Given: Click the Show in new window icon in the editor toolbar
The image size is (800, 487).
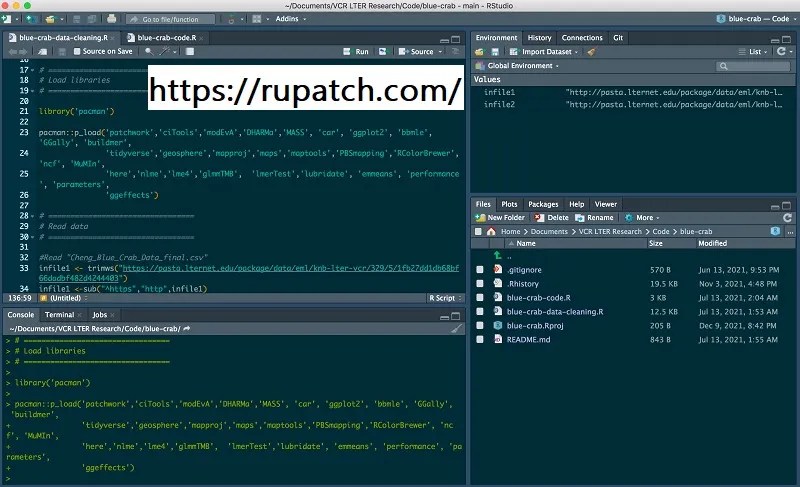Looking at the screenshot, I should tap(43, 52).
